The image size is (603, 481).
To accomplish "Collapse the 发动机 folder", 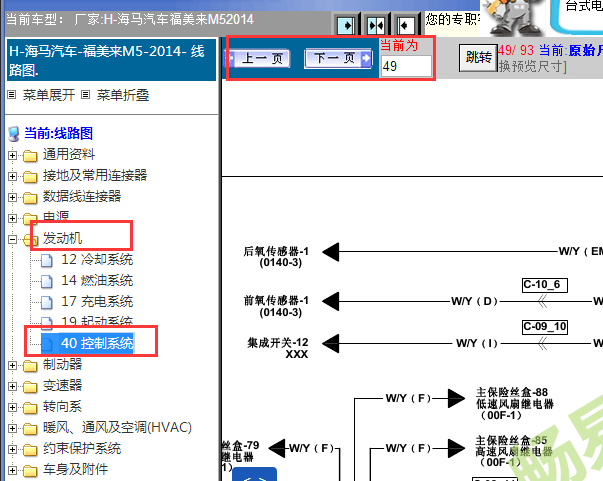I will 12,240.
